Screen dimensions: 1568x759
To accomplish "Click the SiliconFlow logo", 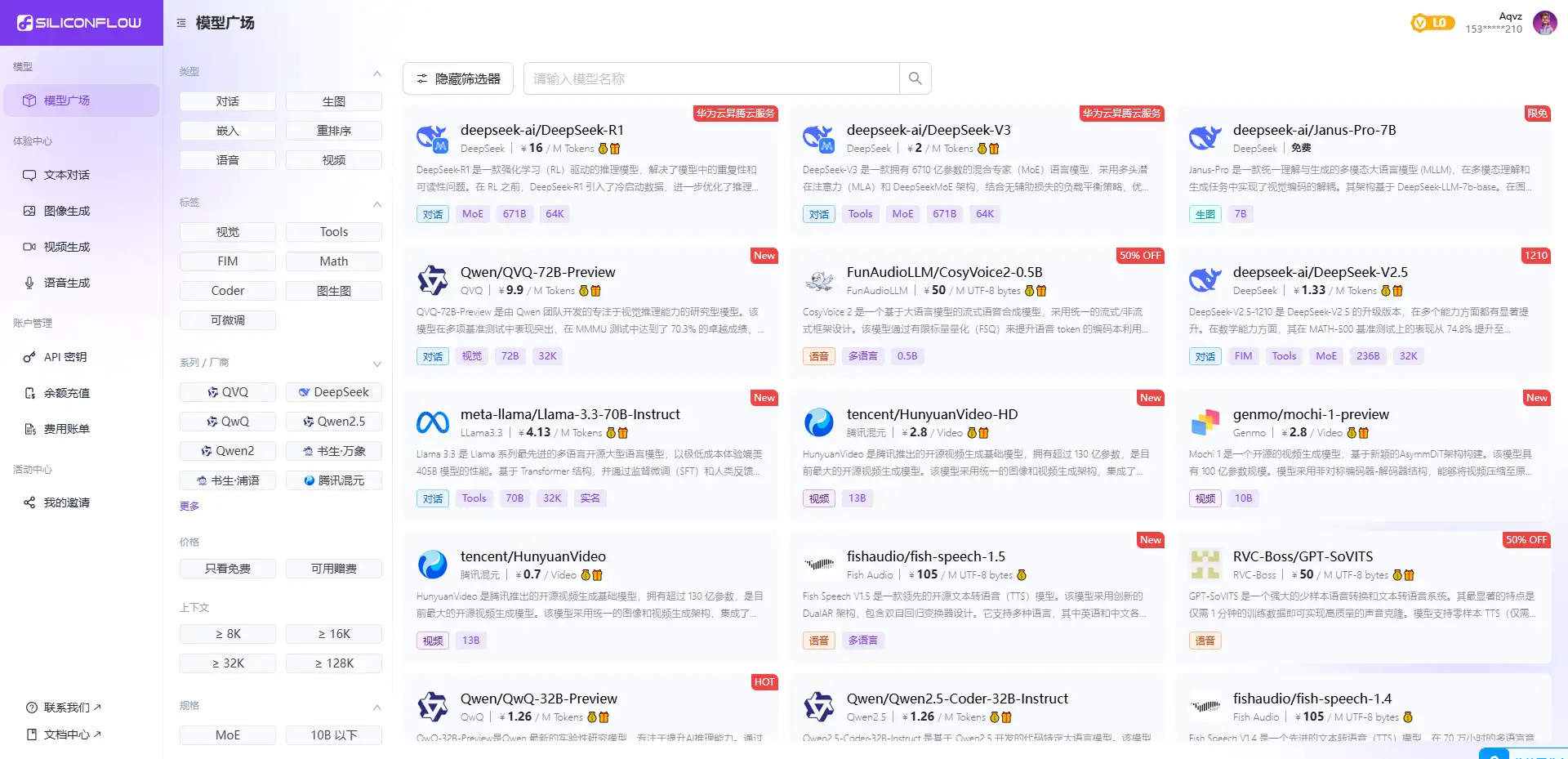I will [80, 23].
